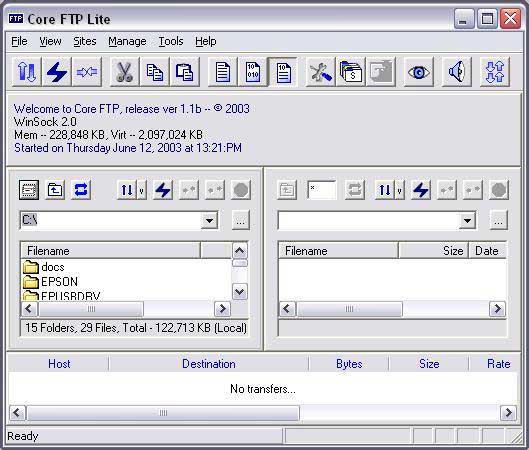Screen dimensions: 529x450
Task: Click local pane lightning quick transfer icon
Action: pyautogui.click(x=163, y=190)
